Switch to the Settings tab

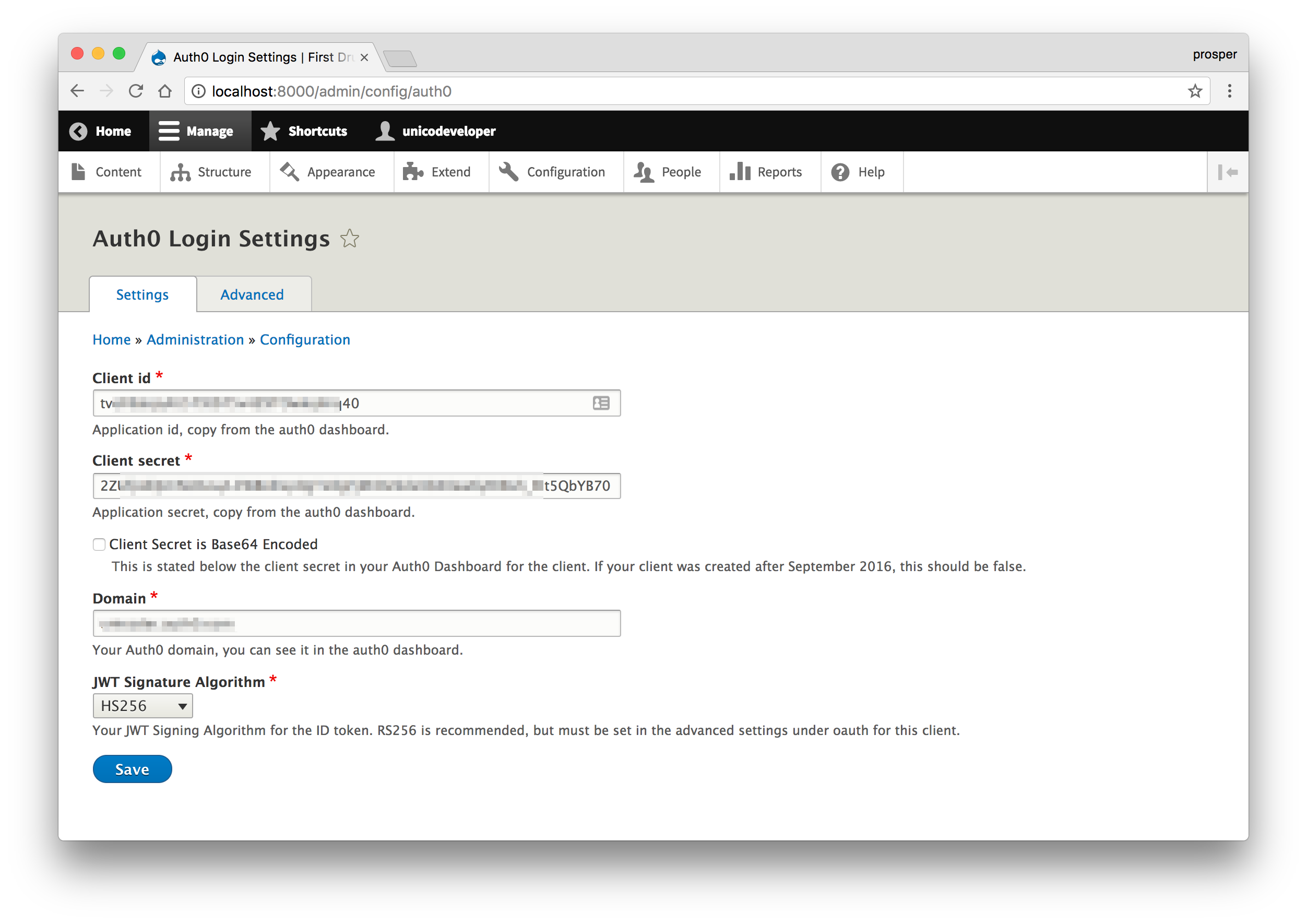(143, 294)
